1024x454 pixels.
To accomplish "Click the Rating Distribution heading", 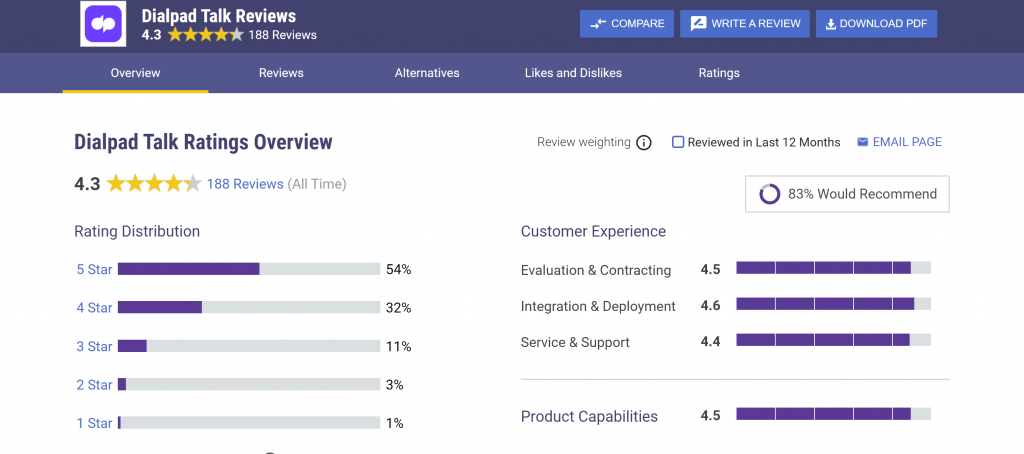I will (x=137, y=231).
